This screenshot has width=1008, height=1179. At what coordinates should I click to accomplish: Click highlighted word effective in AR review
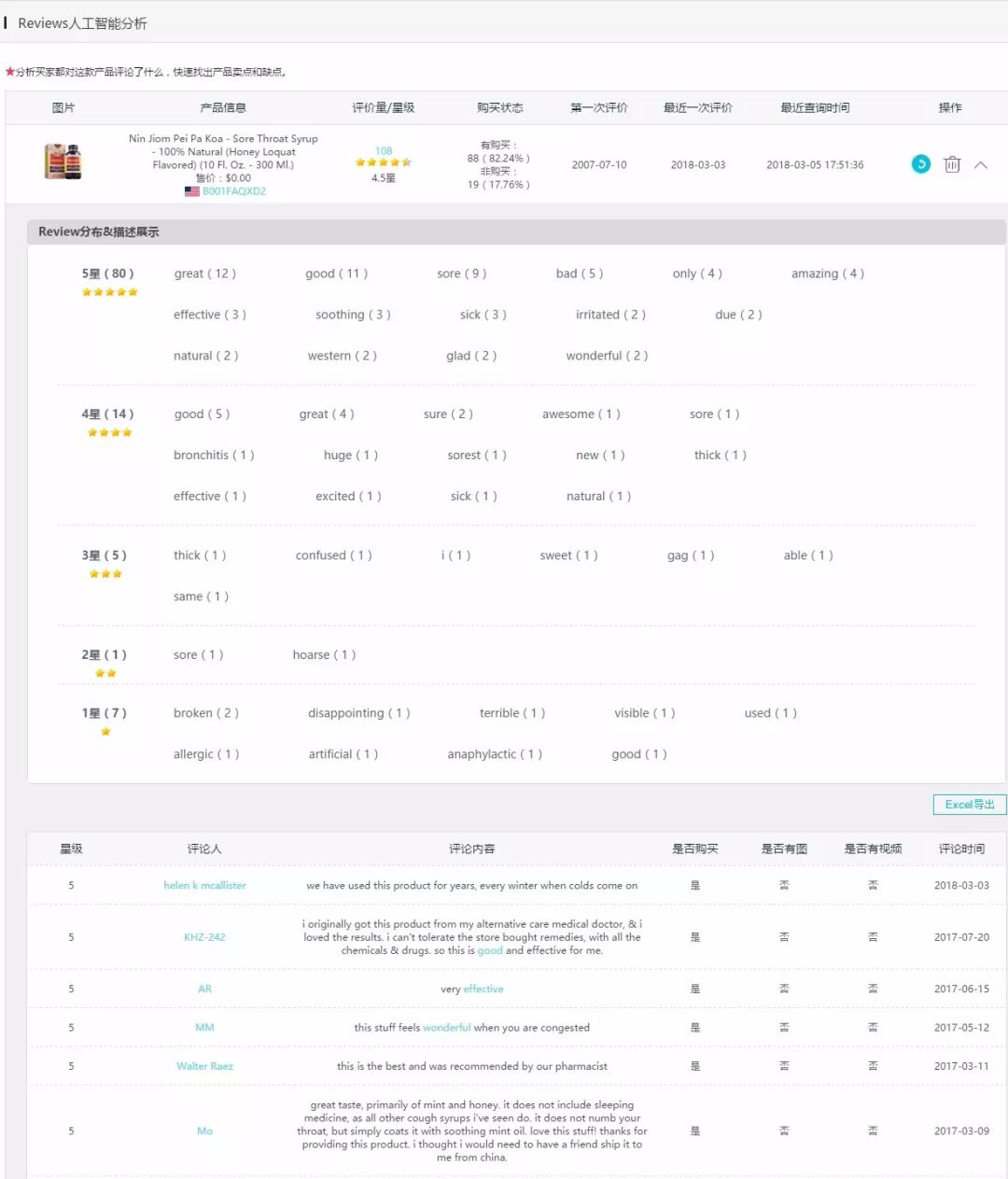tap(483, 990)
